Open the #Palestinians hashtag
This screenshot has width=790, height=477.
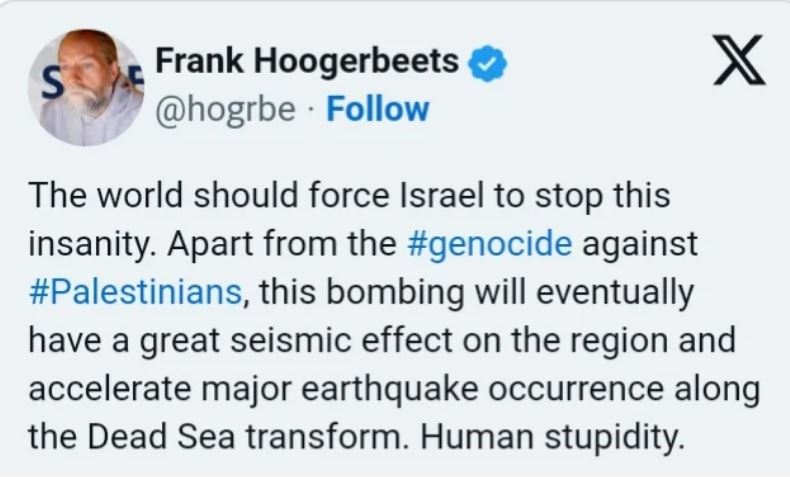(x=136, y=292)
